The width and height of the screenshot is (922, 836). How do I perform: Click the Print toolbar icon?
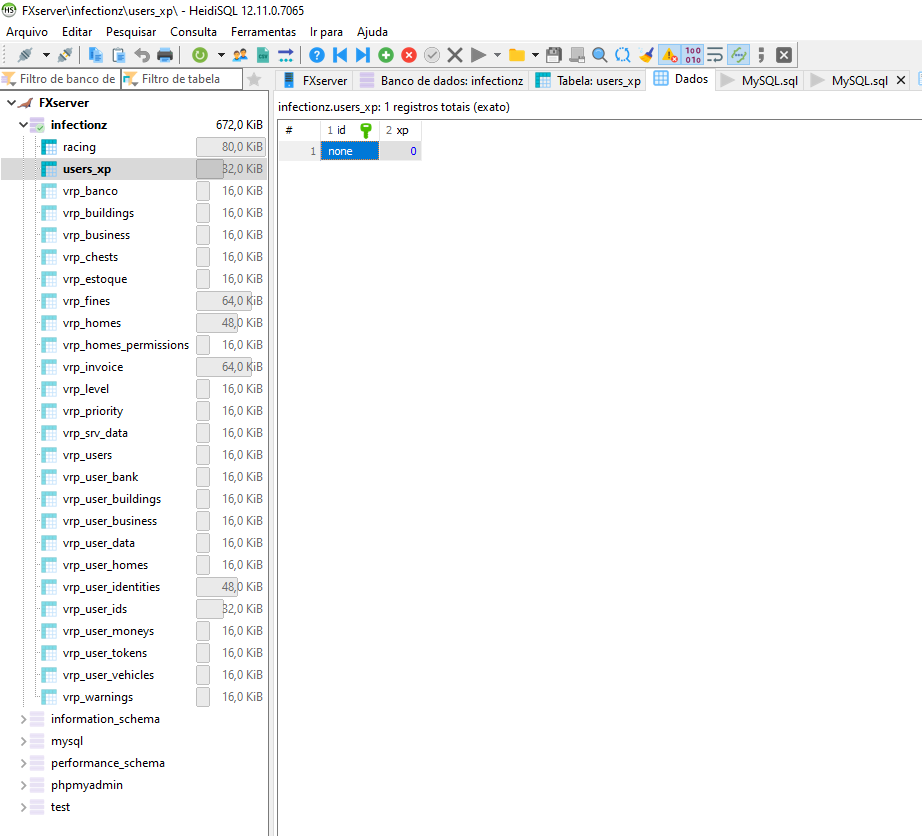(165, 55)
